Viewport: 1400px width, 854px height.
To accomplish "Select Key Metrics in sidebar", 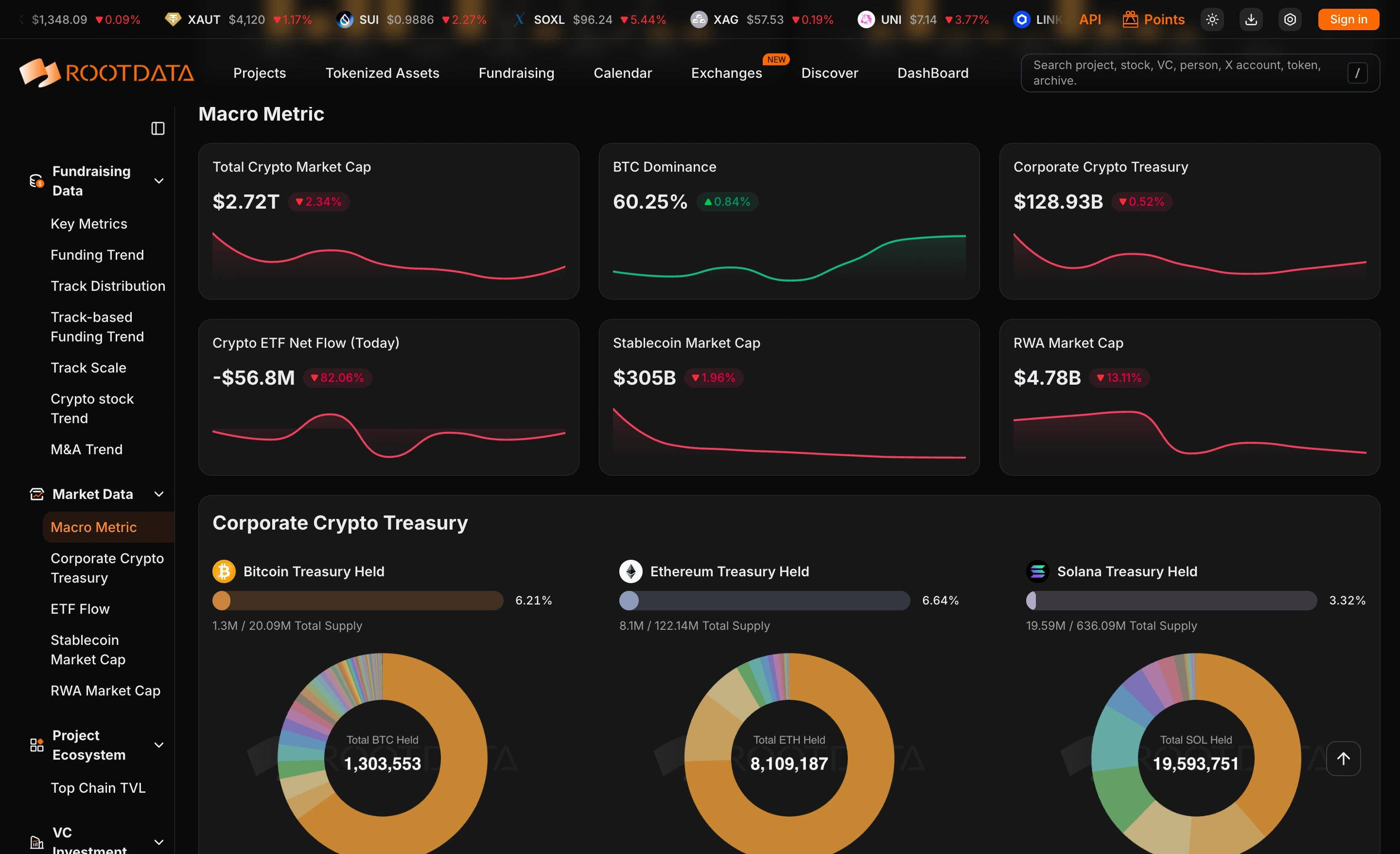I will (88, 223).
